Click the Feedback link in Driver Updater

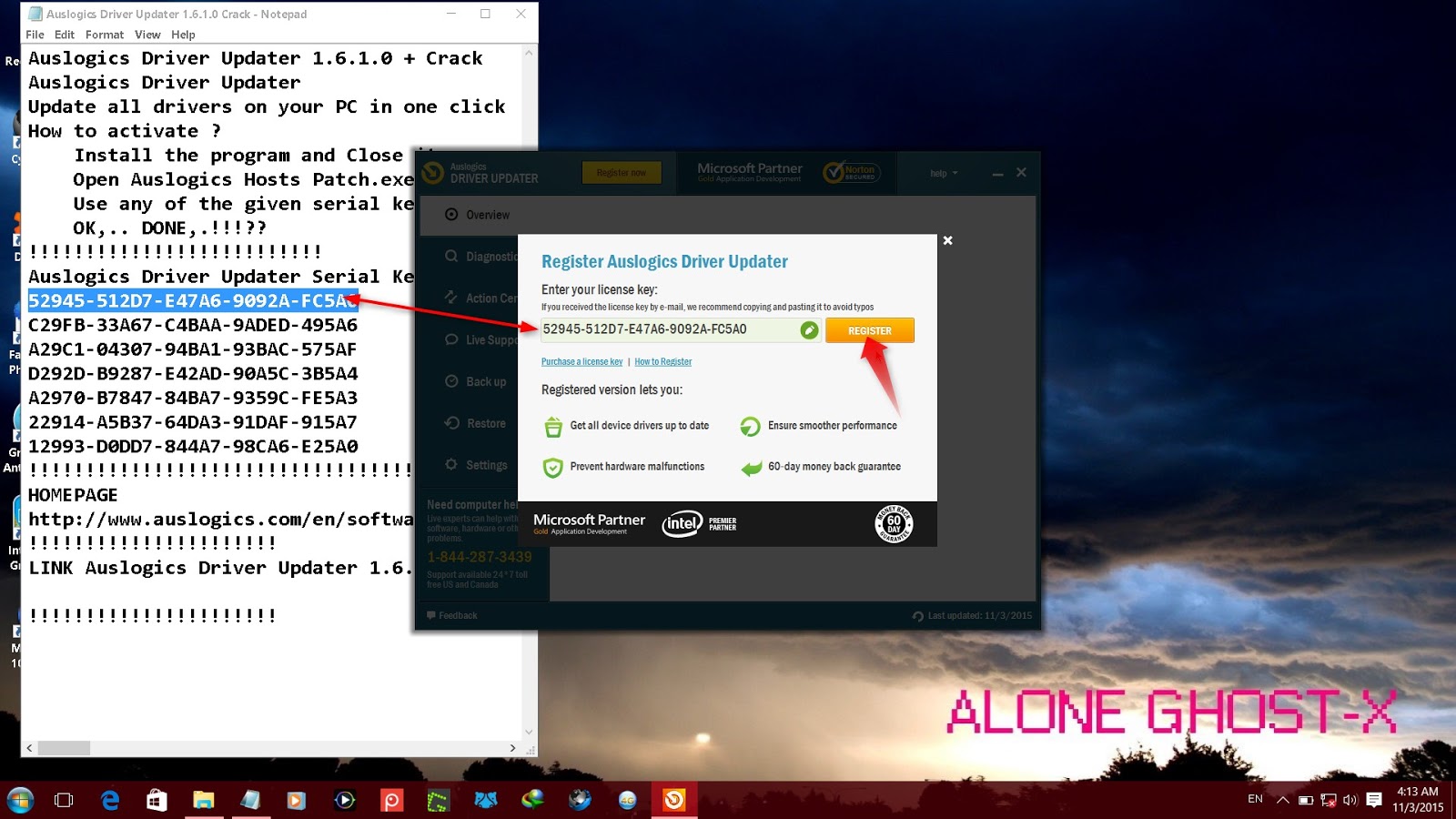click(x=452, y=616)
